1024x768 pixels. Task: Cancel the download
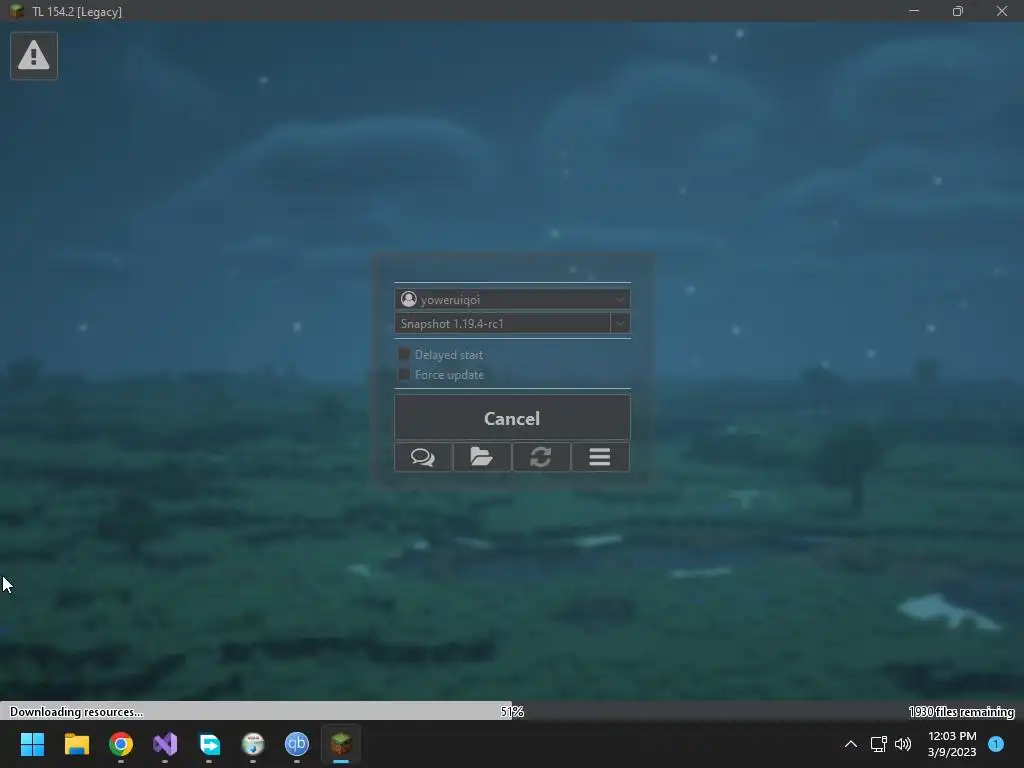[x=512, y=418]
